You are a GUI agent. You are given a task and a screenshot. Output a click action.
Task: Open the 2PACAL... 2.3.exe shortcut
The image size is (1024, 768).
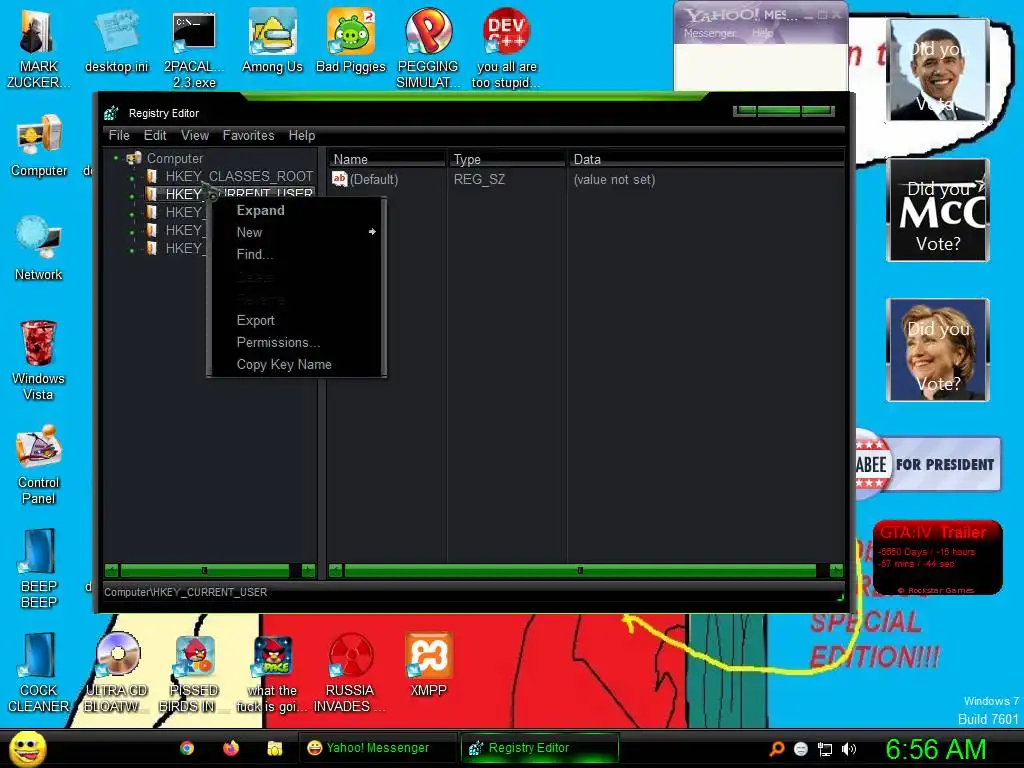[194, 47]
